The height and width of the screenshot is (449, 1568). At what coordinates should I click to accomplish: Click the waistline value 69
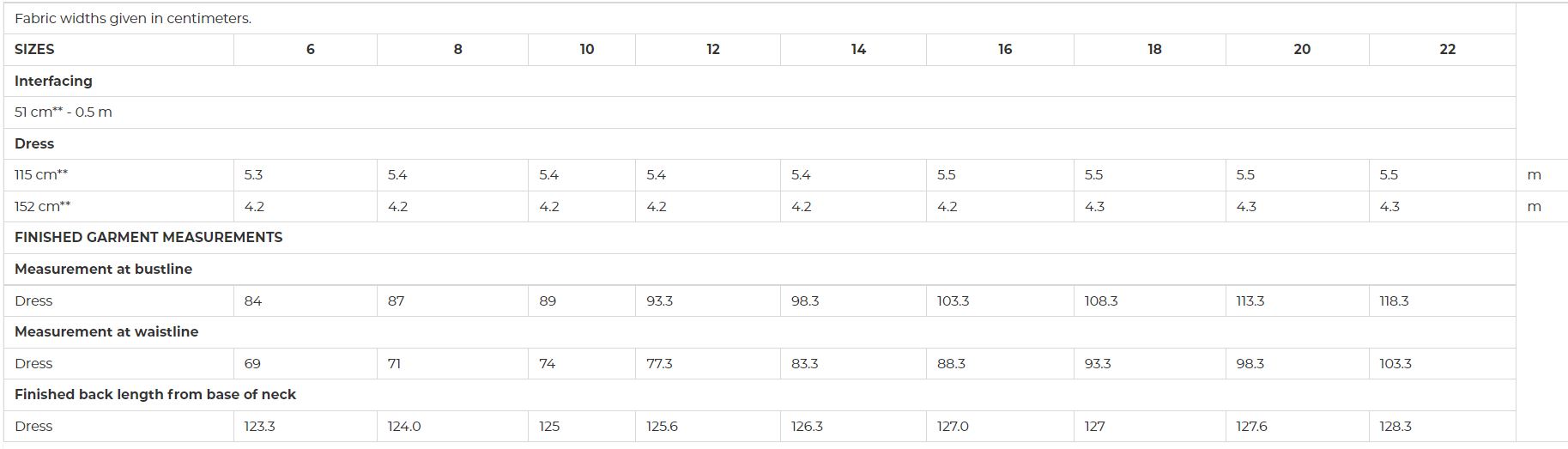pos(252,364)
